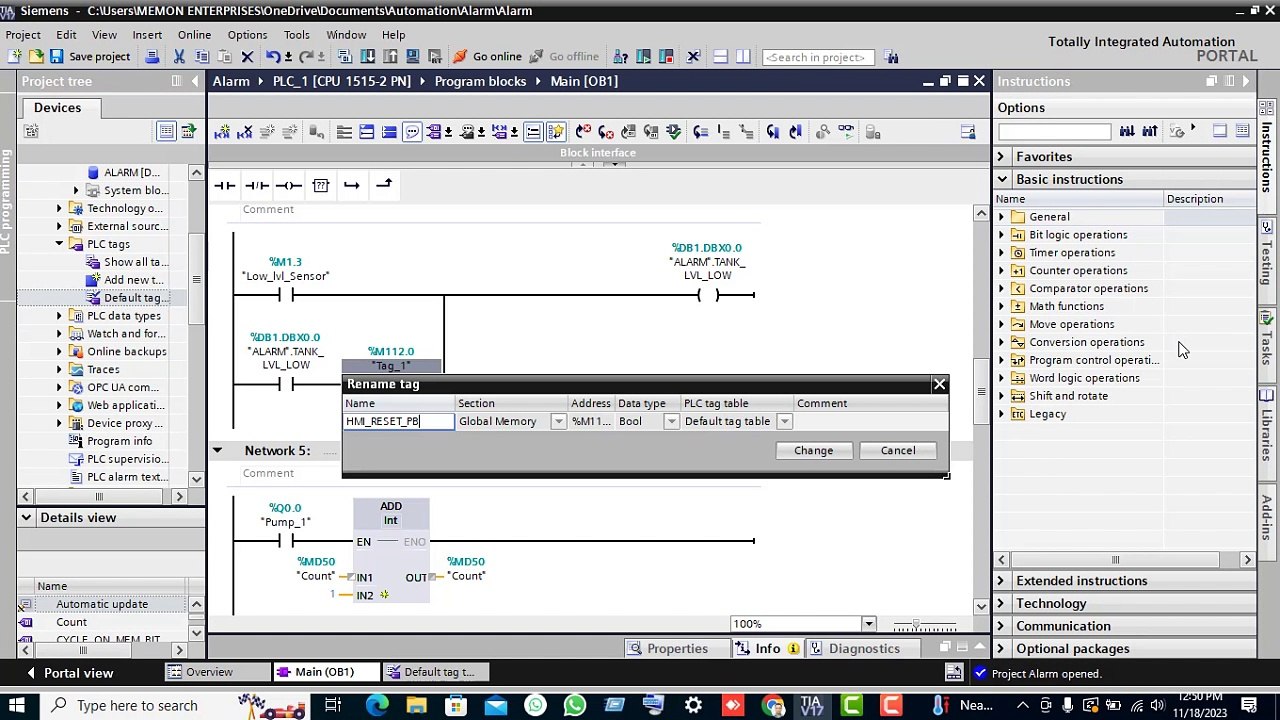Image resolution: width=1280 pixels, height=720 pixels.
Task: Click the Print icon in toolbar
Action: point(152,57)
